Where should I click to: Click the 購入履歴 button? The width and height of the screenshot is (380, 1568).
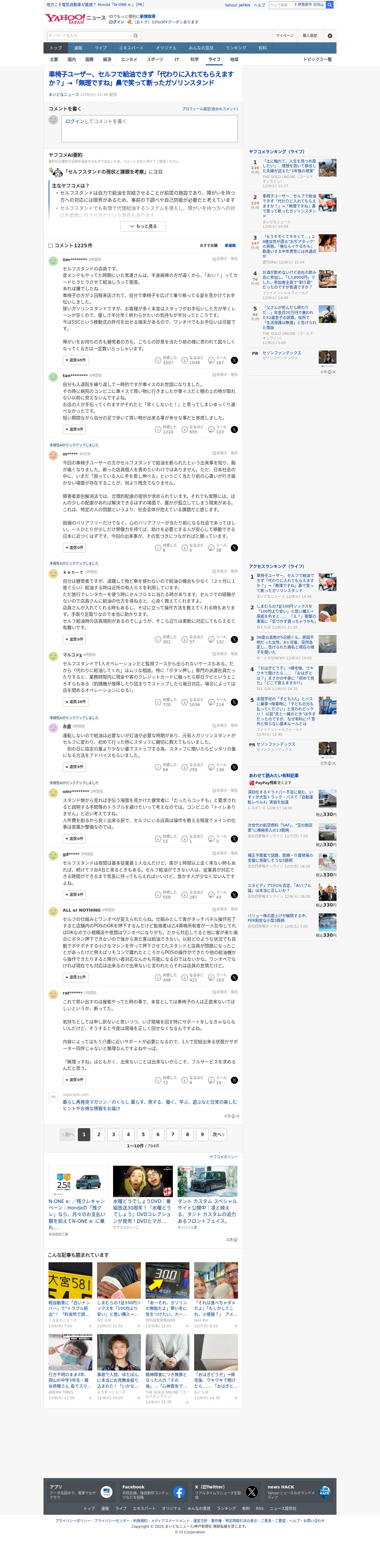(x=310, y=36)
